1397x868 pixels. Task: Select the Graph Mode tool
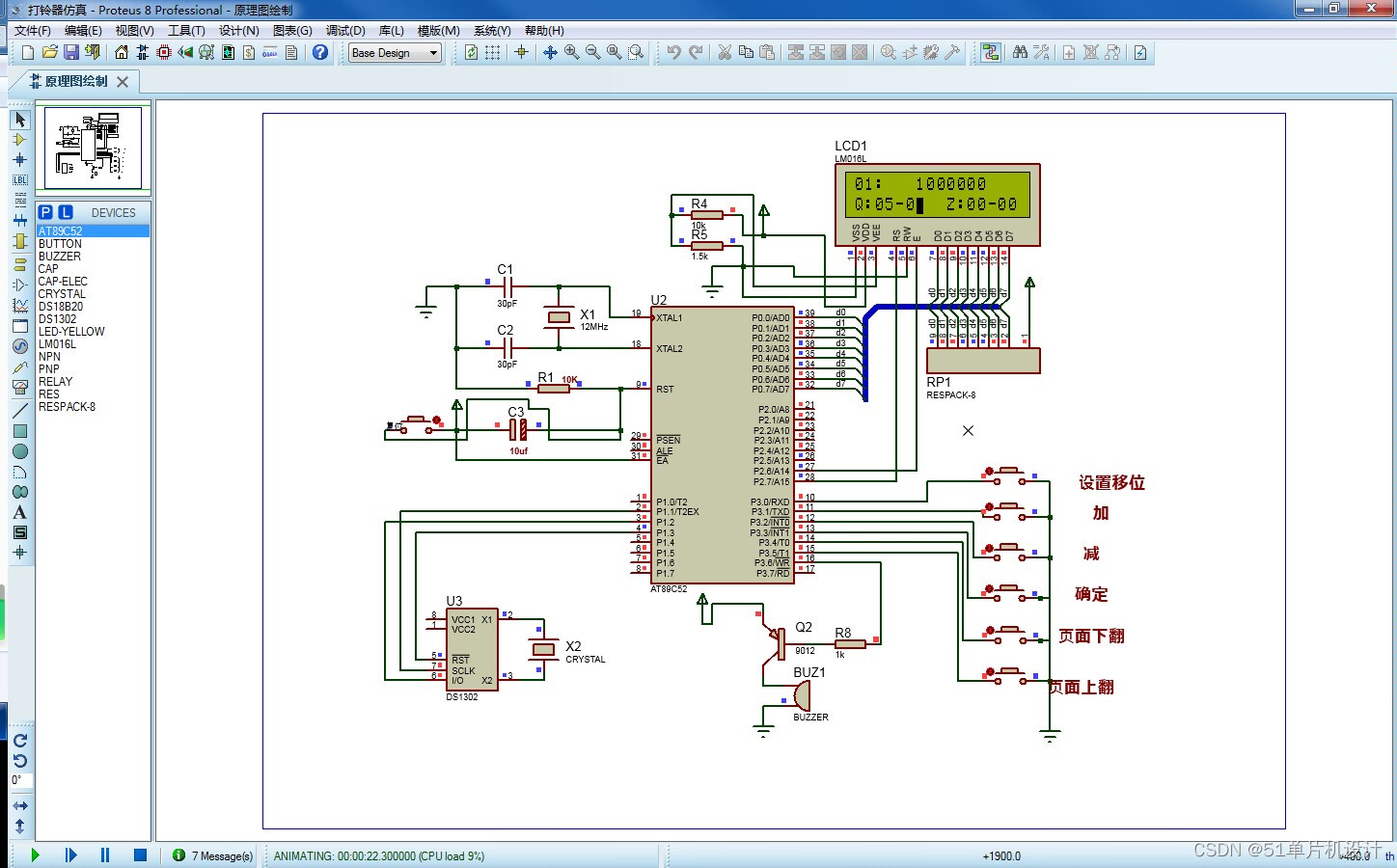pyautogui.click(x=20, y=306)
